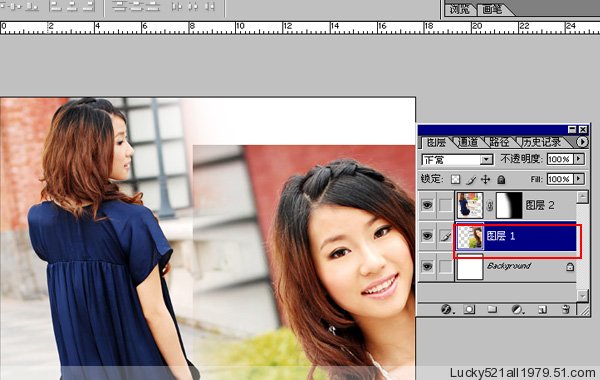Distribute bottom edges in options bar
Screen dimensions: 600x380
click(153, 6)
